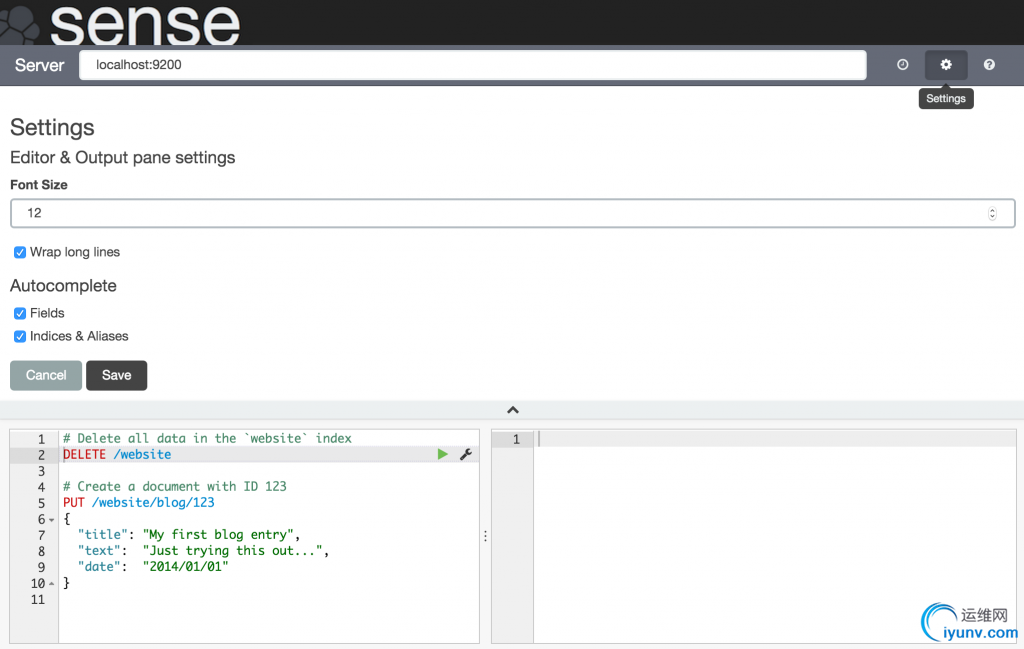
Task: Click the Settings gear icon
Action: tap(946, 65)
